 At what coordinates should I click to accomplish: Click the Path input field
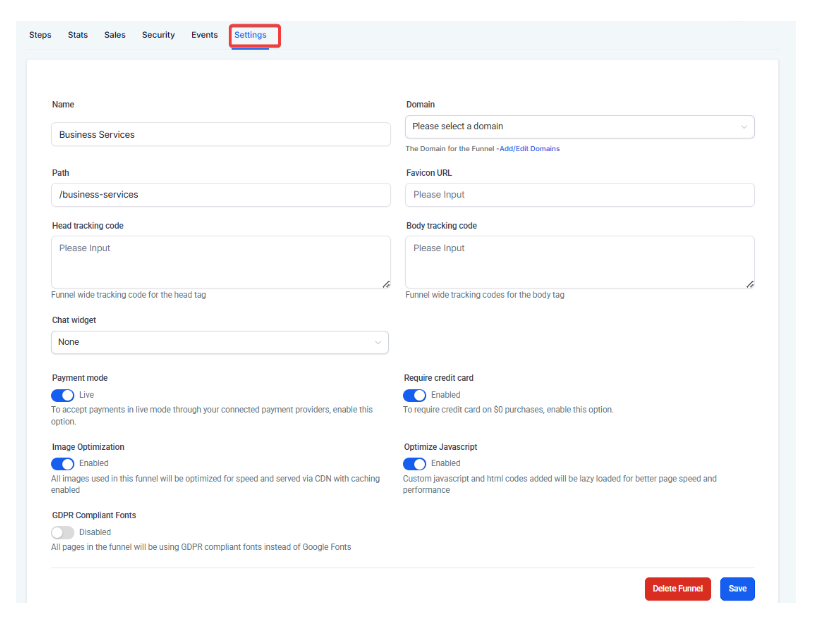pyautogui.click(x=220, y=195)
